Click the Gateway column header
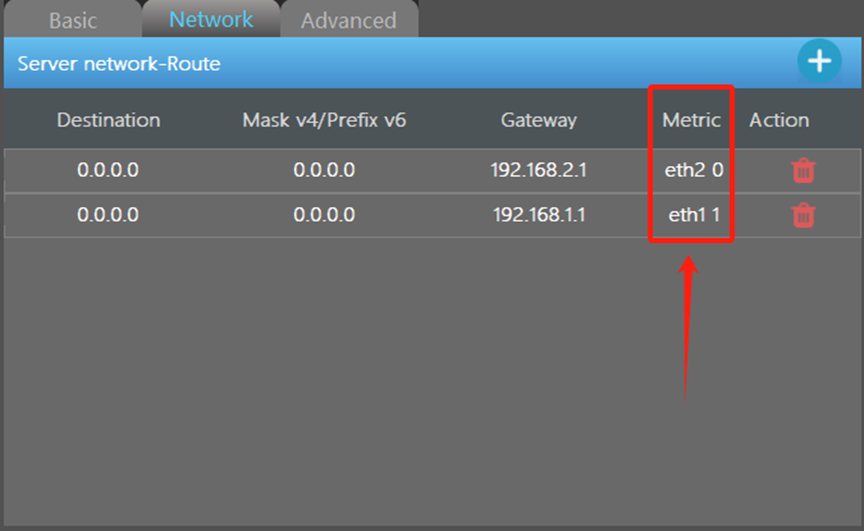This screenshot has height=531, width=864. 539,120
